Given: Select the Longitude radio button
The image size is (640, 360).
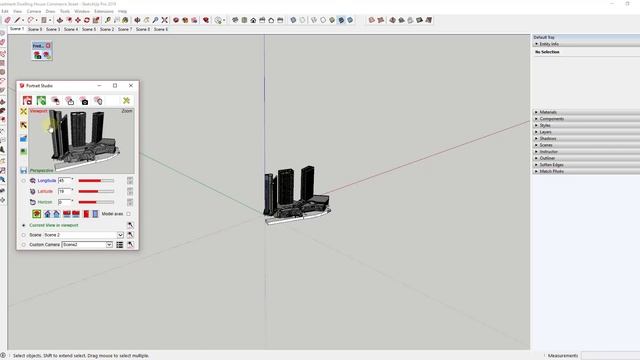Looking at the screenshot, I should (23, 180).
